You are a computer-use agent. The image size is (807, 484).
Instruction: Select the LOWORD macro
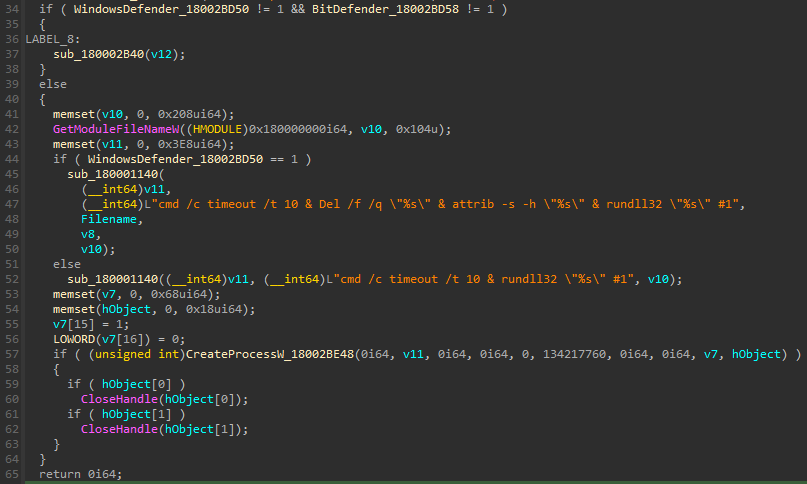74,339
